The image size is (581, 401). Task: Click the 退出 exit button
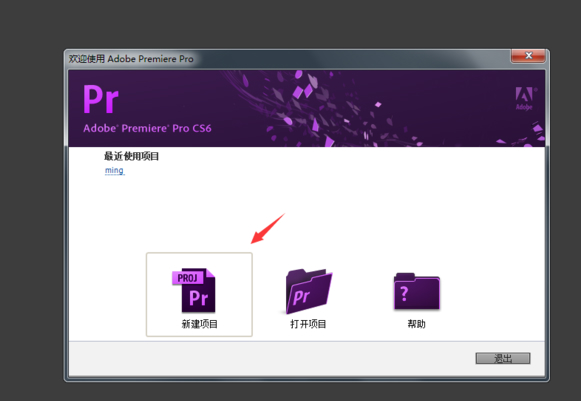click(x=503, y=358)
